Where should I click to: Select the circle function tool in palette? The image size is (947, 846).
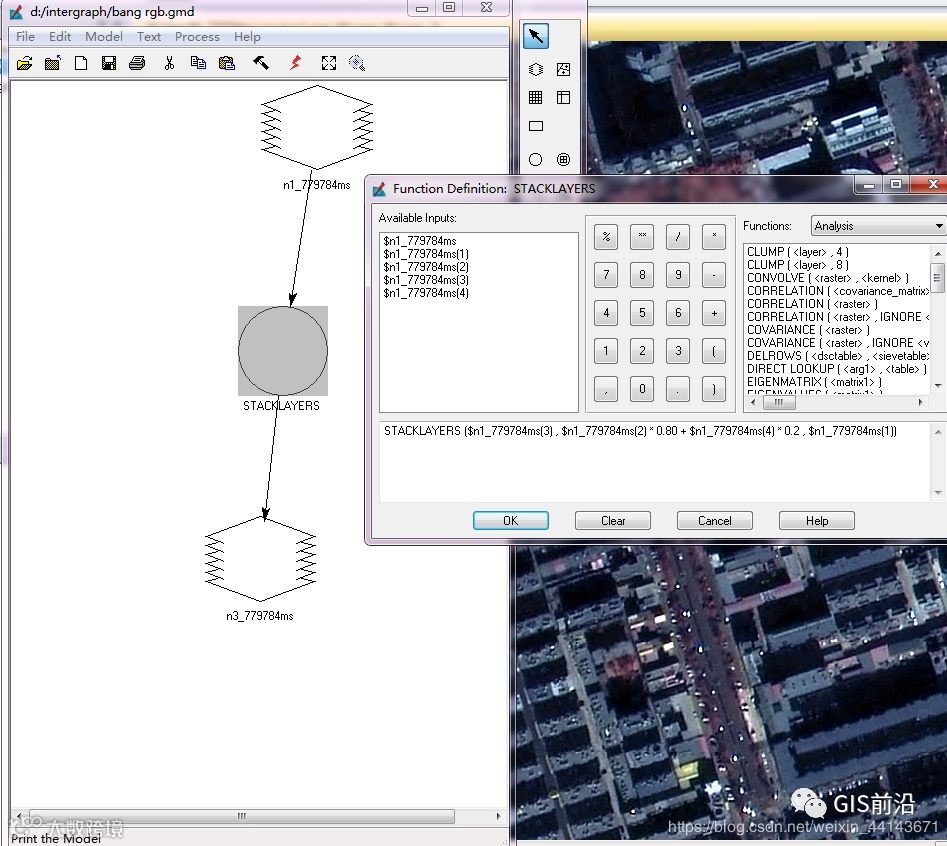[536, 159]
